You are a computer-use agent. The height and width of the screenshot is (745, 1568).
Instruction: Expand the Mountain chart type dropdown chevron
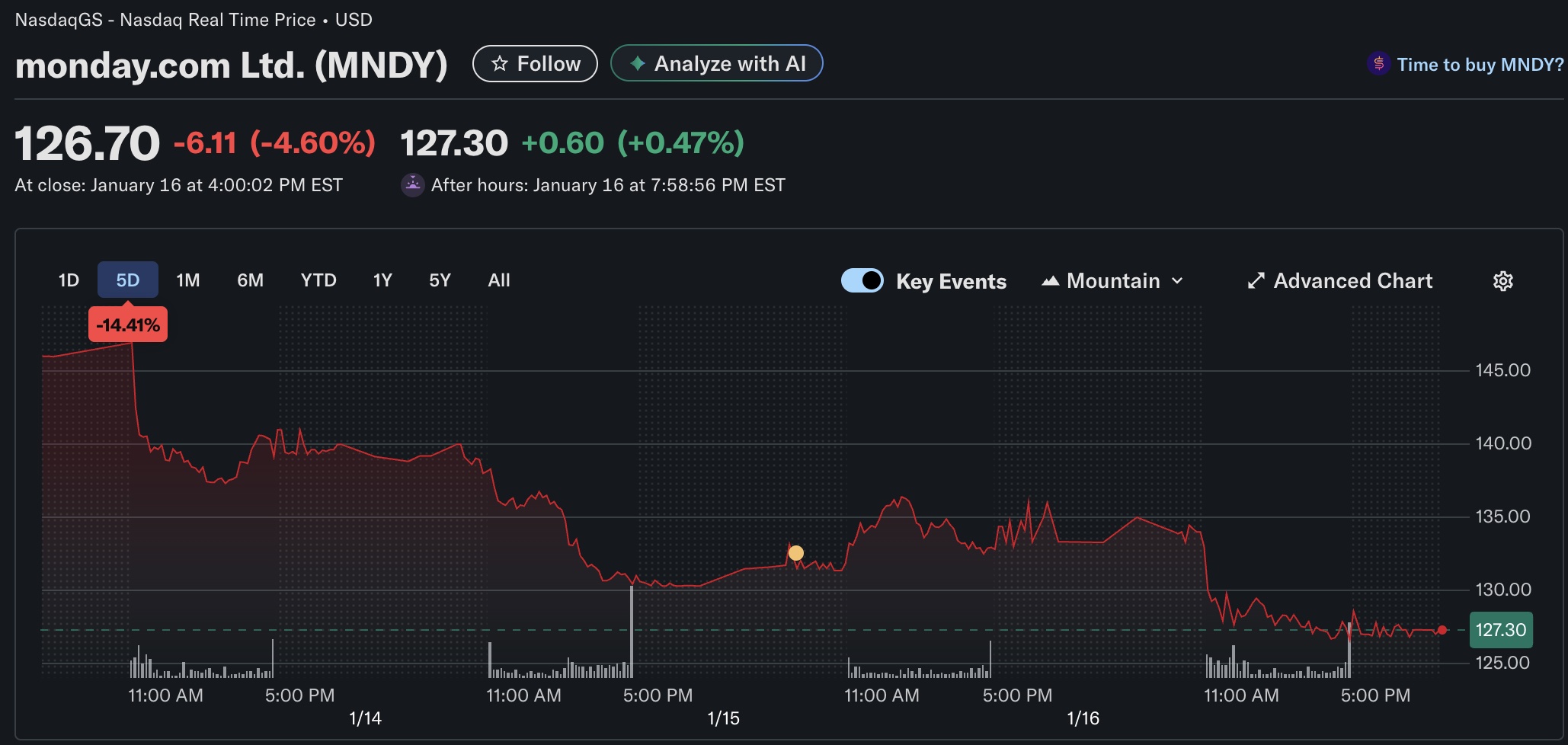pos(1177,281)
